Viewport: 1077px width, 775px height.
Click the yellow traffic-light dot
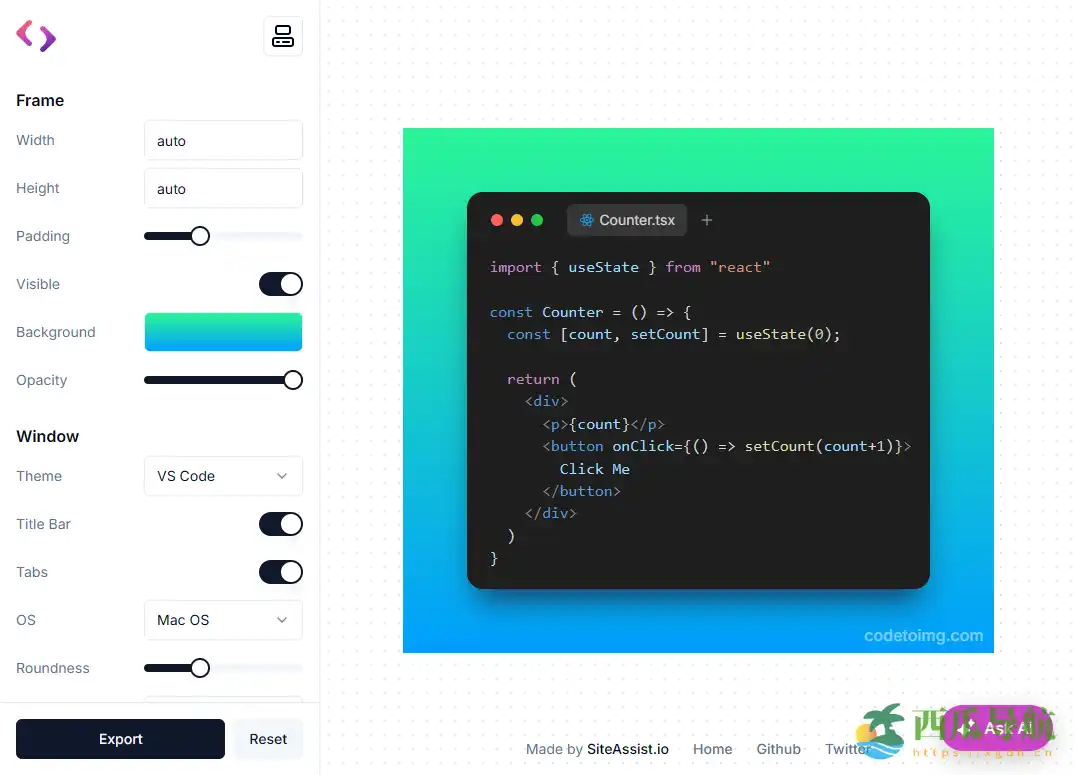point(517,219)
